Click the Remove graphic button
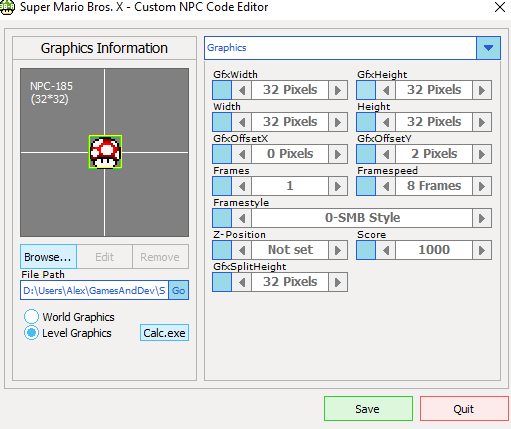The width and height of the screenshot is (511, 429). [160, 257]
